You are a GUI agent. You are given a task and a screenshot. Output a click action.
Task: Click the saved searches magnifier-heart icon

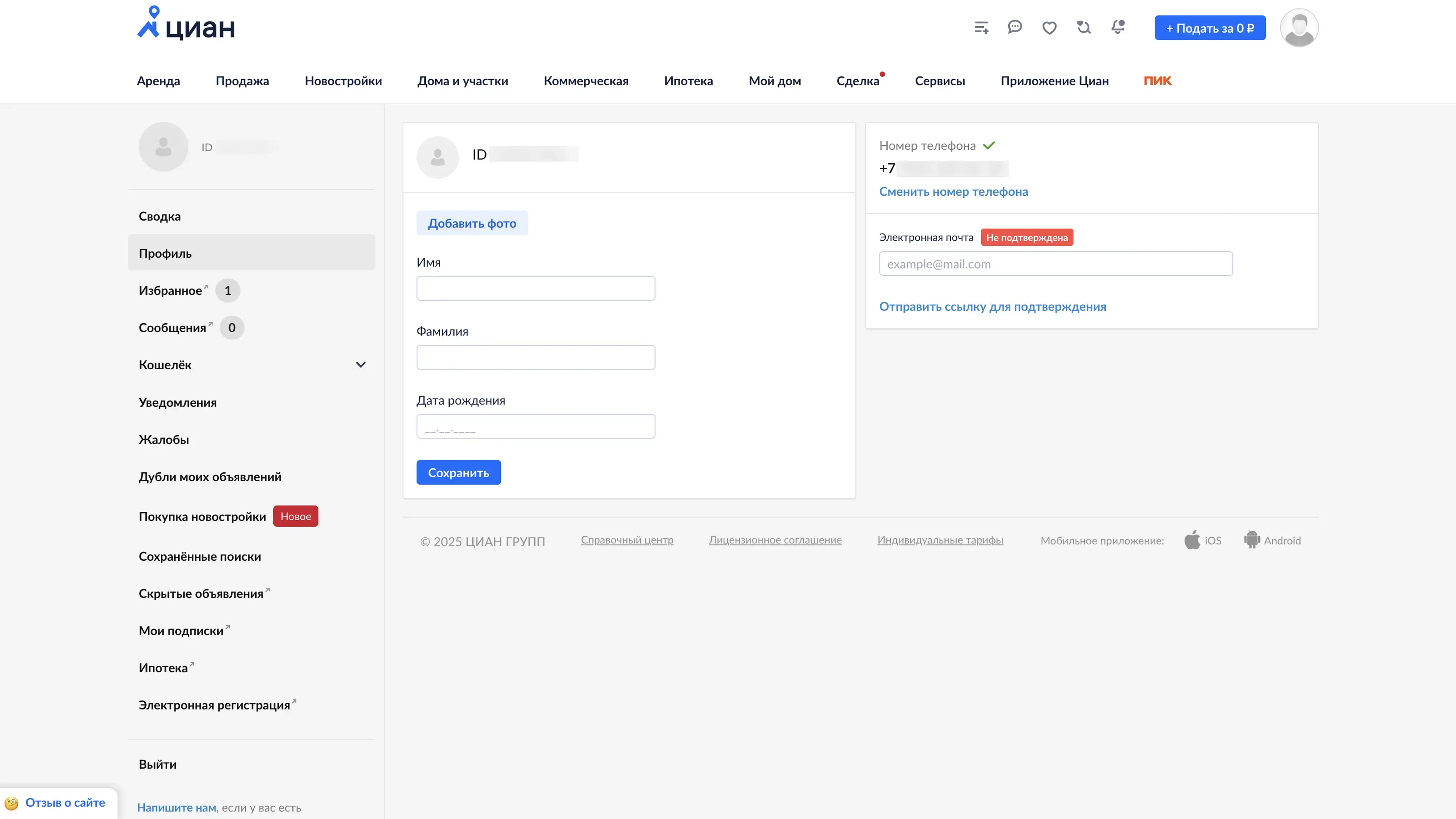pos(1084,27)
